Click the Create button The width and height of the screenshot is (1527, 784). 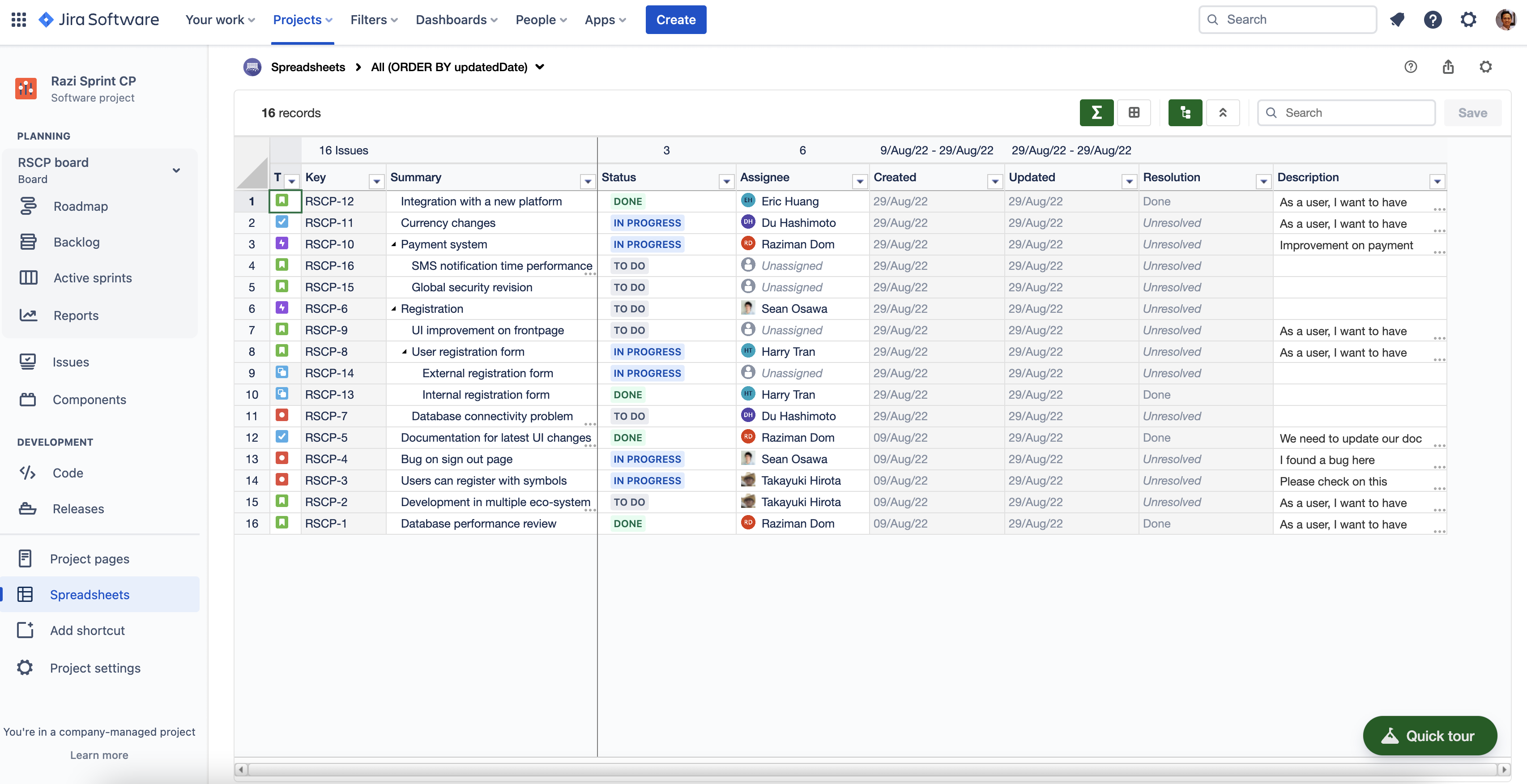(676, 20)
